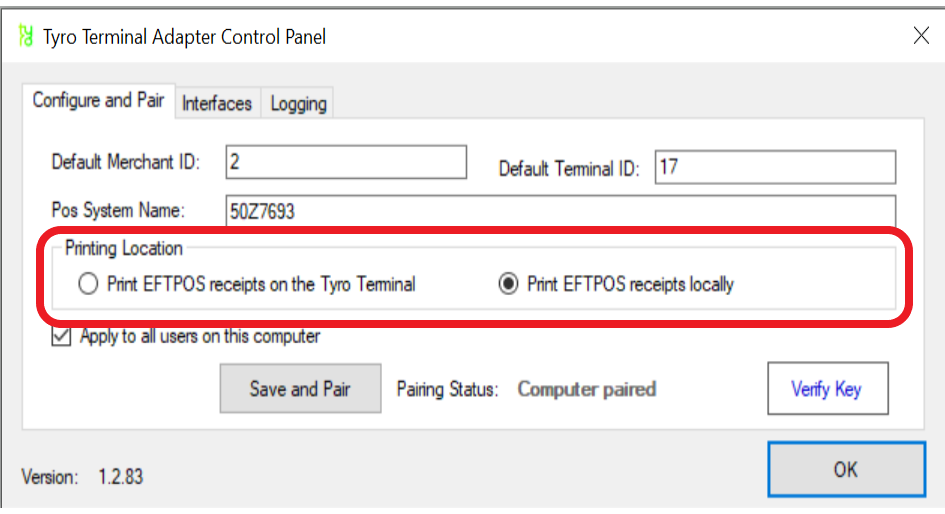Select printing receipts on the Tyro Terminal

(x=89, y=285)
